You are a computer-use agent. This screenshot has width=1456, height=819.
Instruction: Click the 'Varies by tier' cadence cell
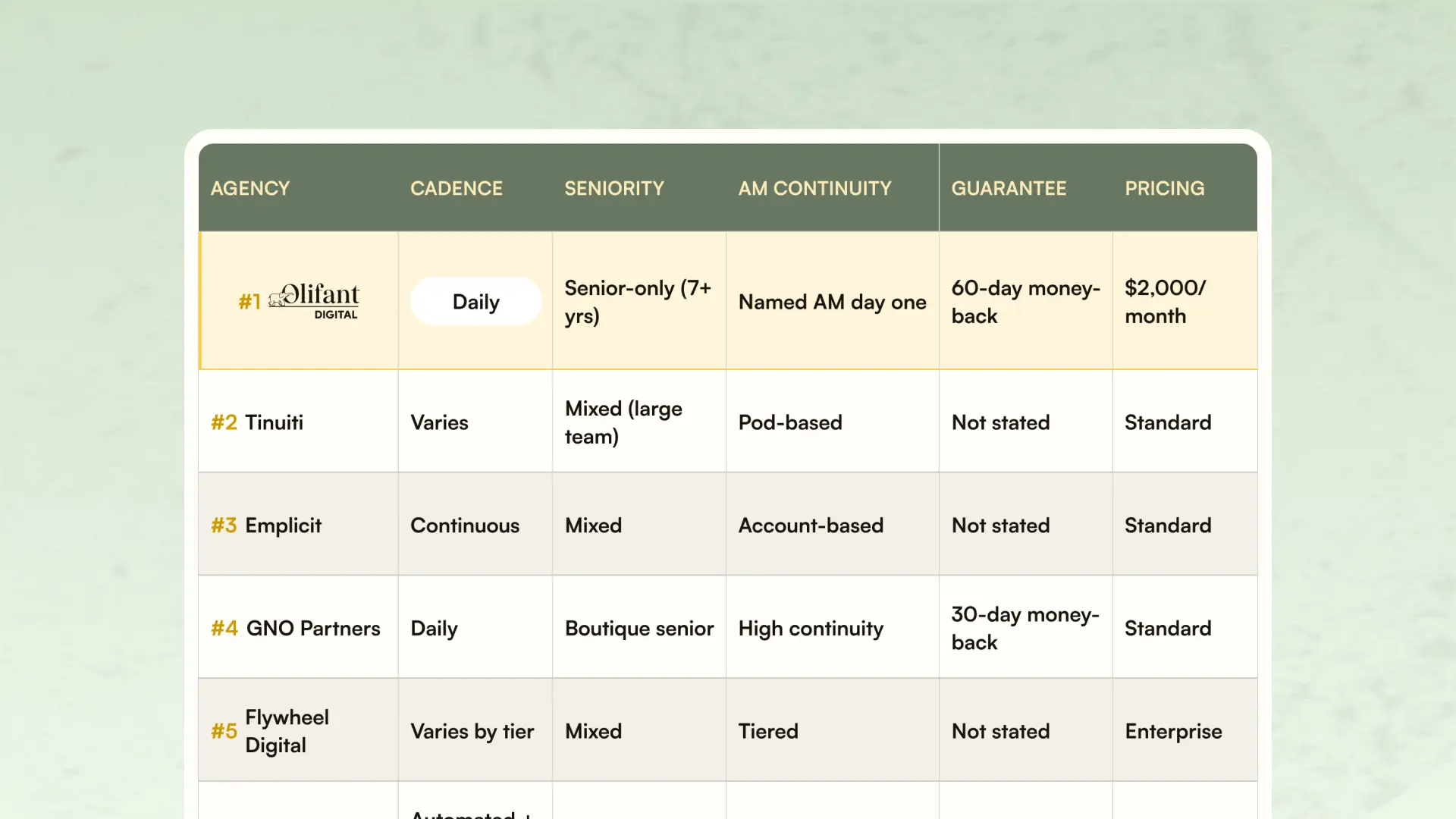point(475,730)
